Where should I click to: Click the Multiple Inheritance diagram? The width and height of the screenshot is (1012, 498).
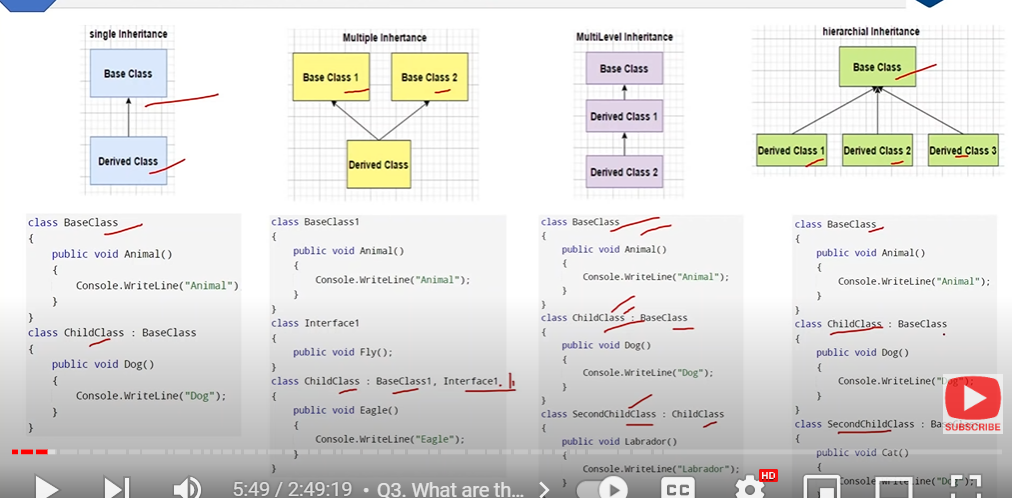click(378, 110)
